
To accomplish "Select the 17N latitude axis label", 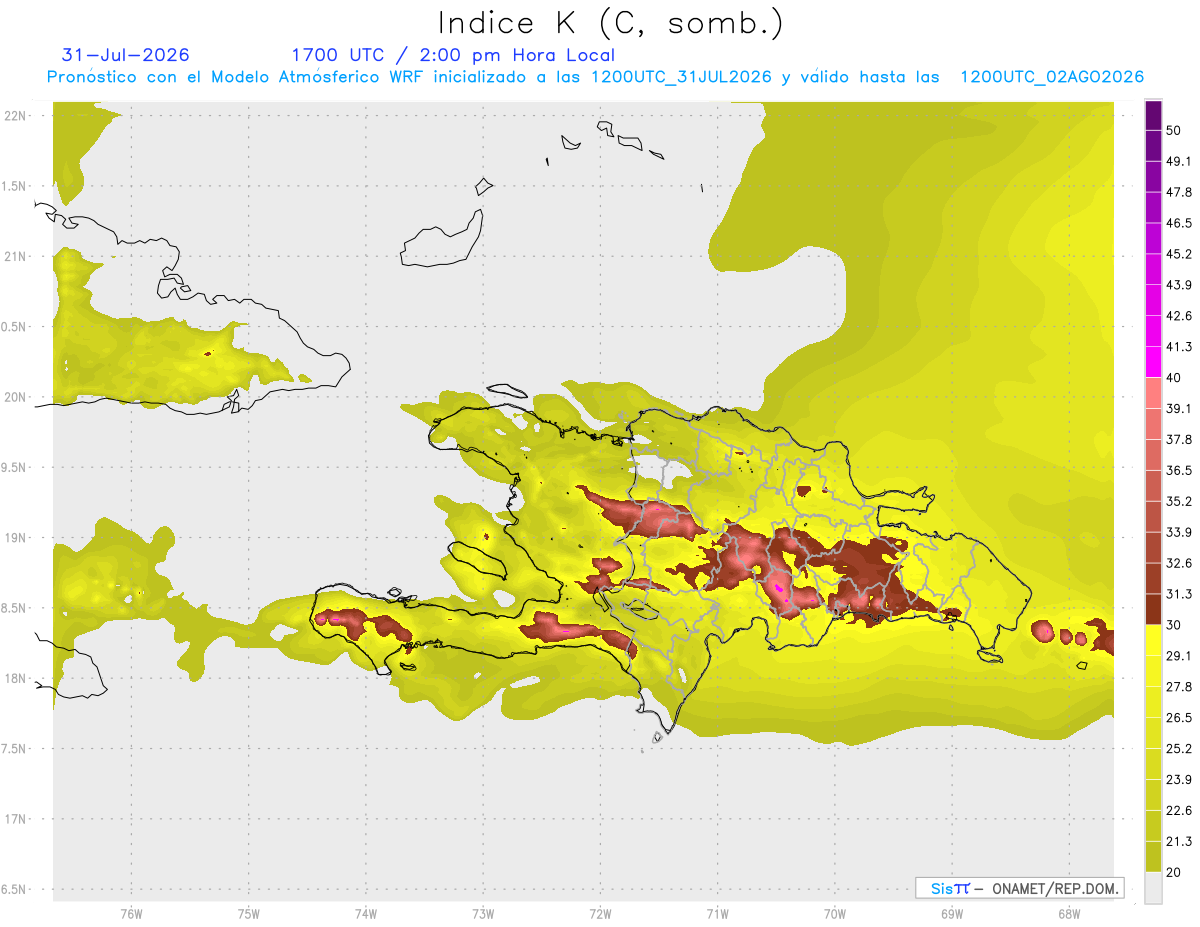I will click(x=14, y=819).
